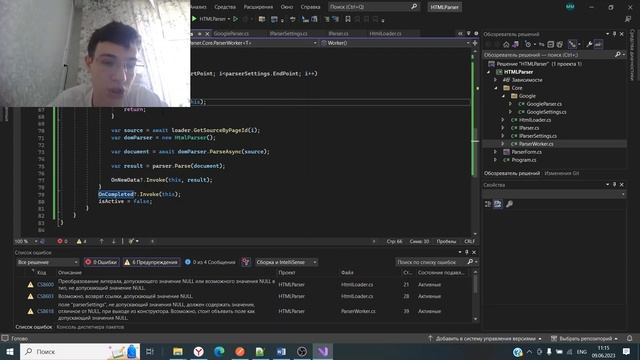Screen dimensions: 640x360
Task: Expand the Зависимости node
Action: [x=496, y=80]
